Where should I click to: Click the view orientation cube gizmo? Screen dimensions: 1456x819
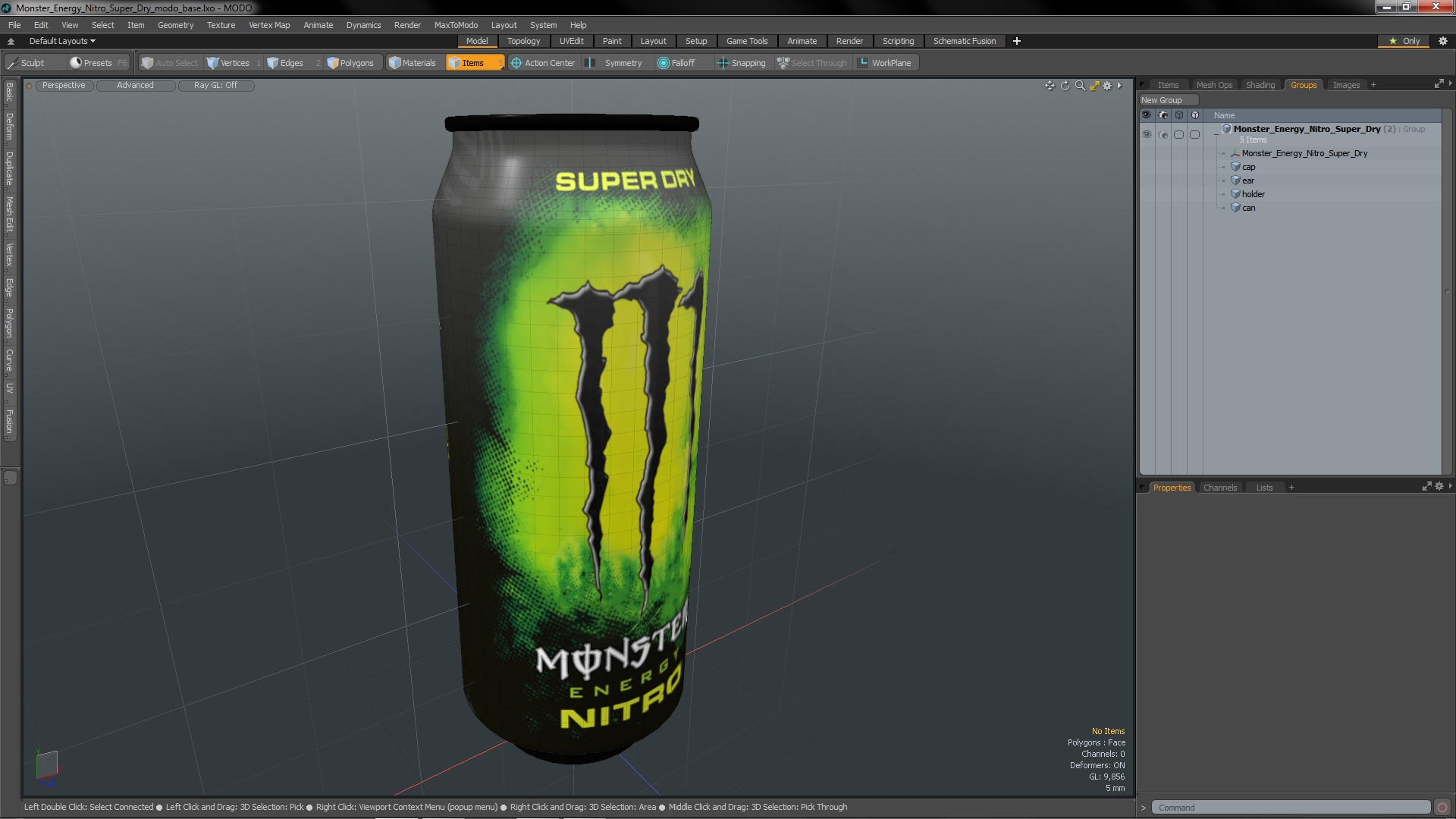point(46,765)
